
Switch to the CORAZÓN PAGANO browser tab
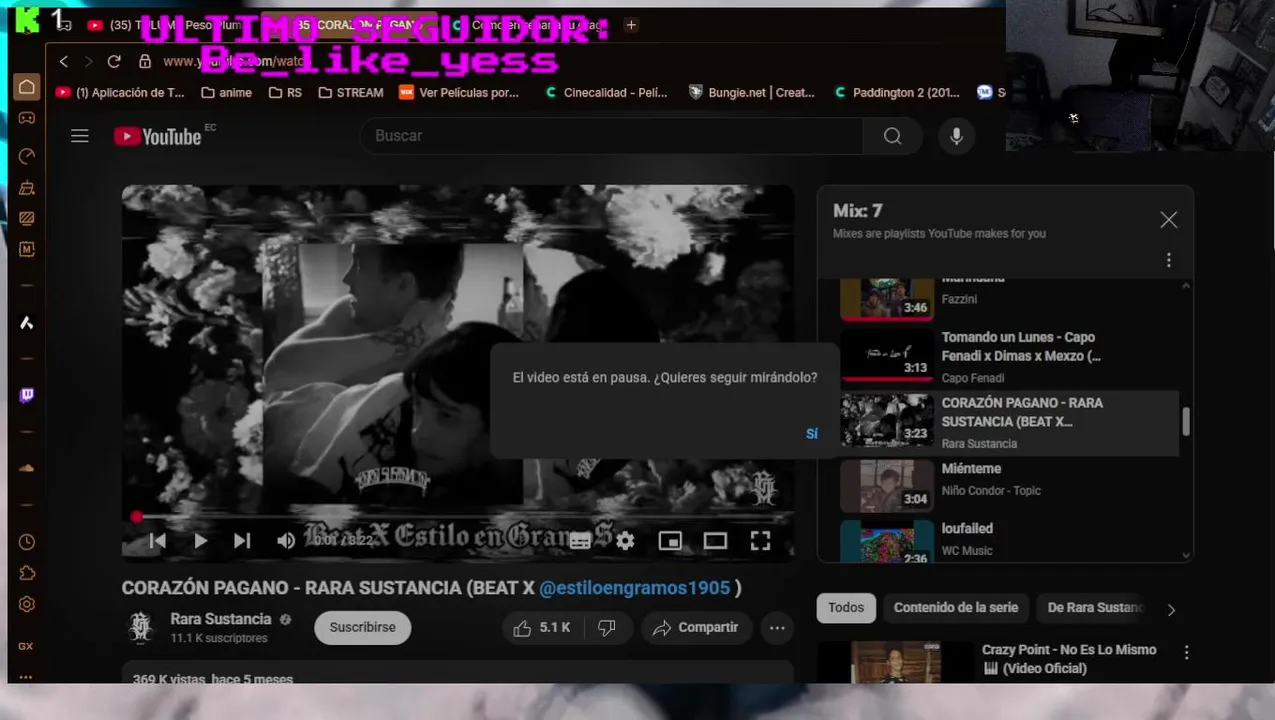pyautogui.click(x=348, y=25)
